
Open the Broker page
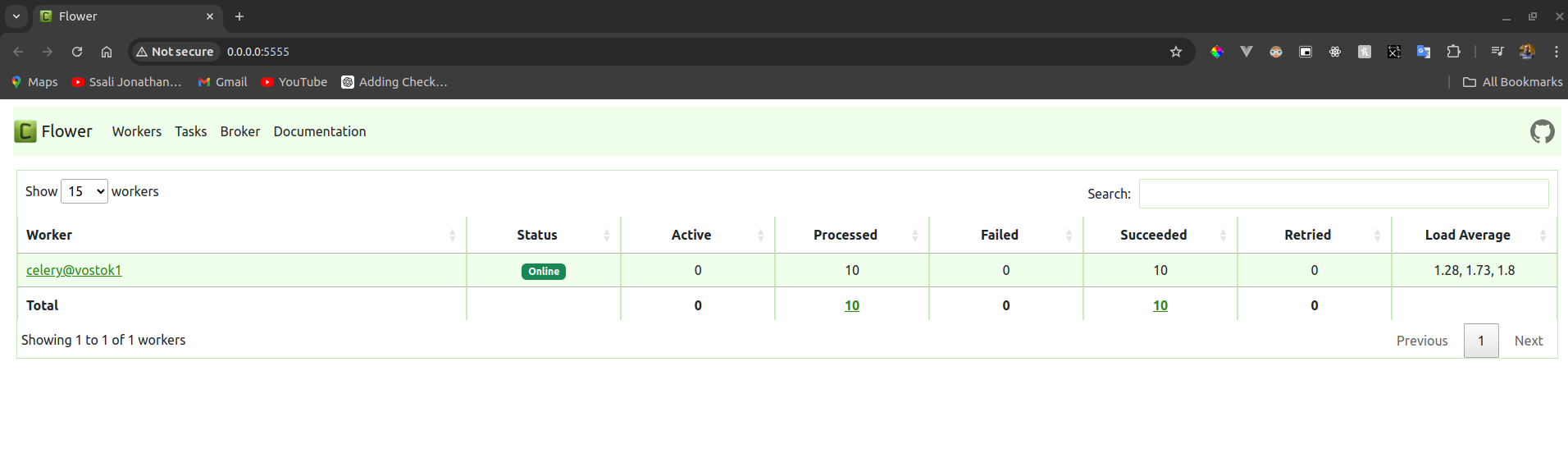239,131
